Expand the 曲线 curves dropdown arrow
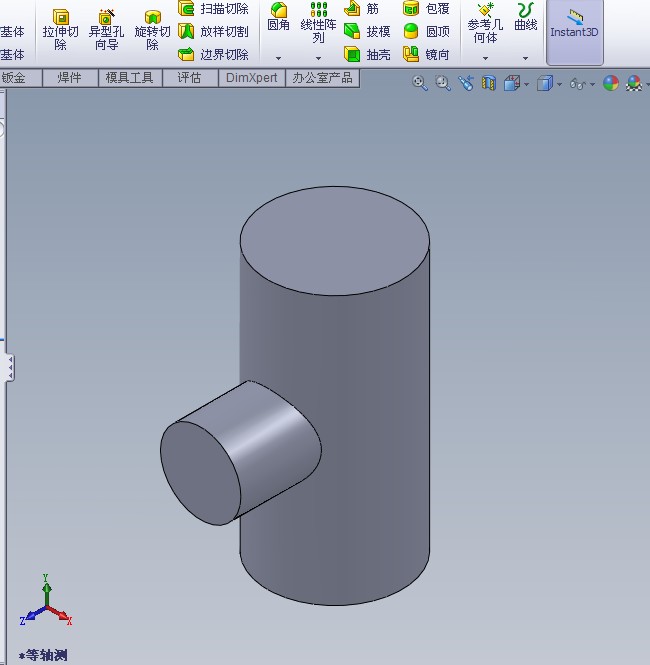 525,58
